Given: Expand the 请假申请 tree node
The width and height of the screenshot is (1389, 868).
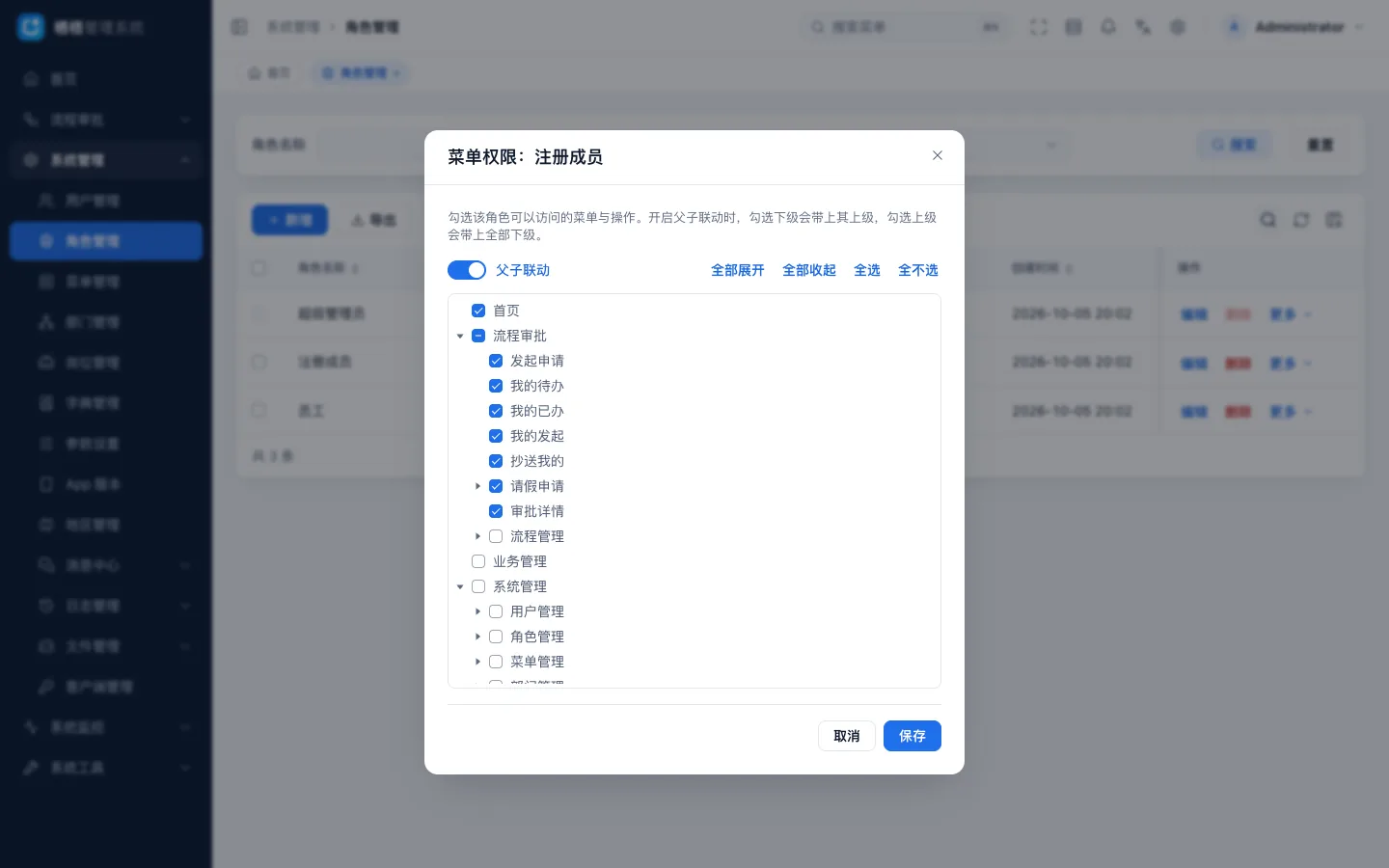Looking at the screenshot, I should coord(477,486).
